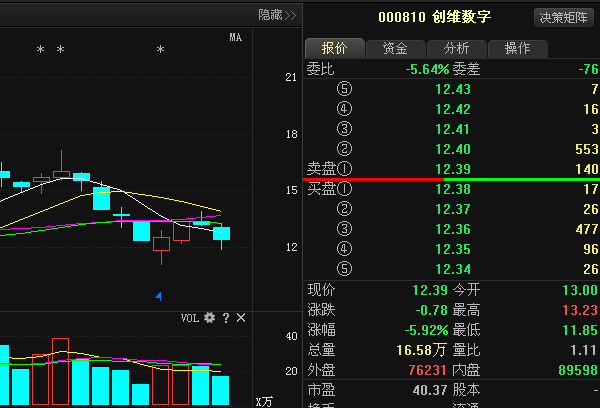Click the 外盘 value 76231
600x408 pixels.
coord(427,370)
